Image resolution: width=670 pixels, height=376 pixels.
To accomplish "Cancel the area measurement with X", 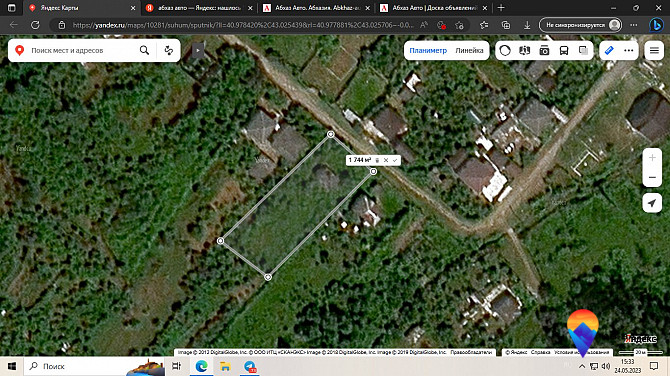I will [386, 160].
